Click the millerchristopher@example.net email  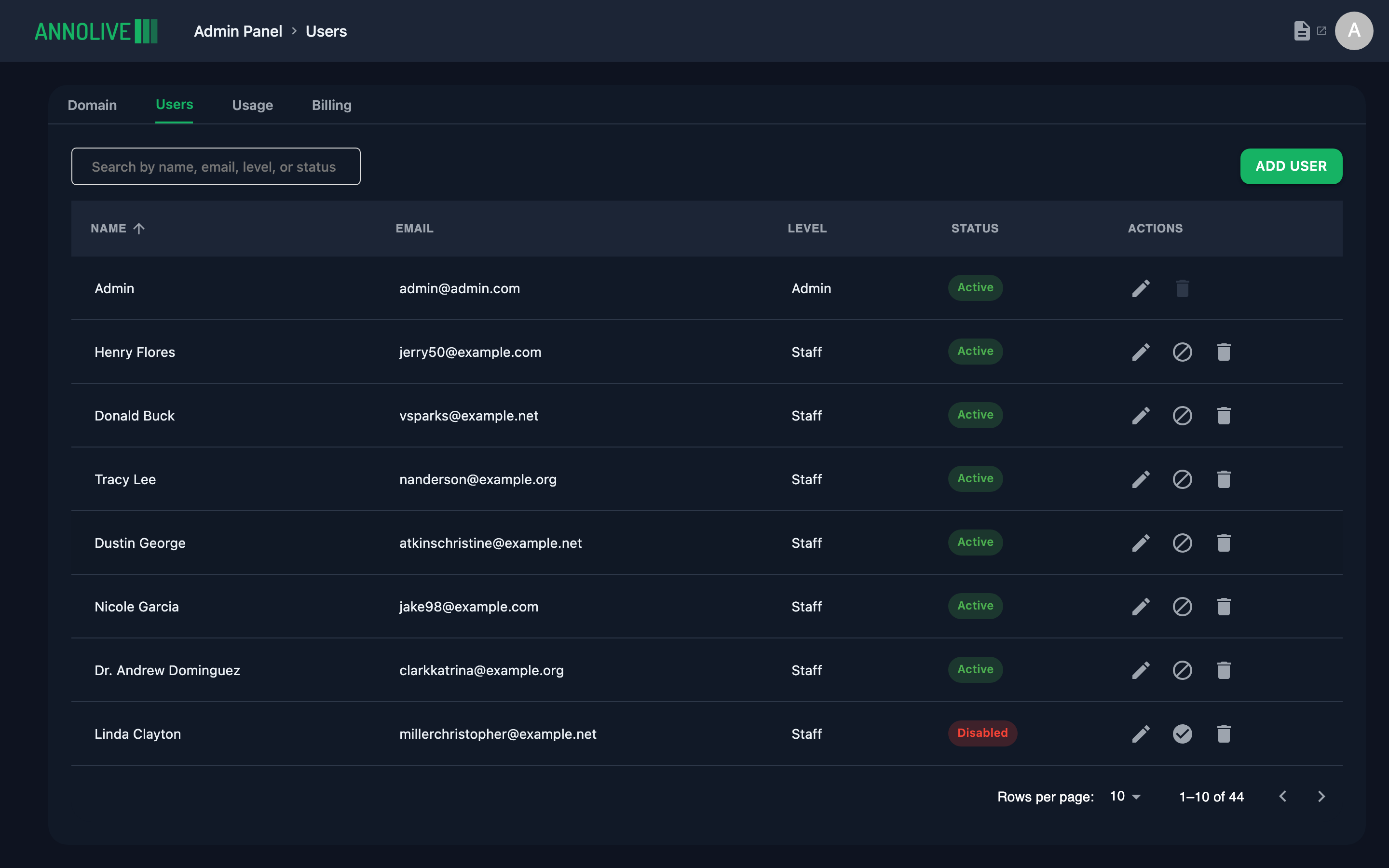(498, 734)
